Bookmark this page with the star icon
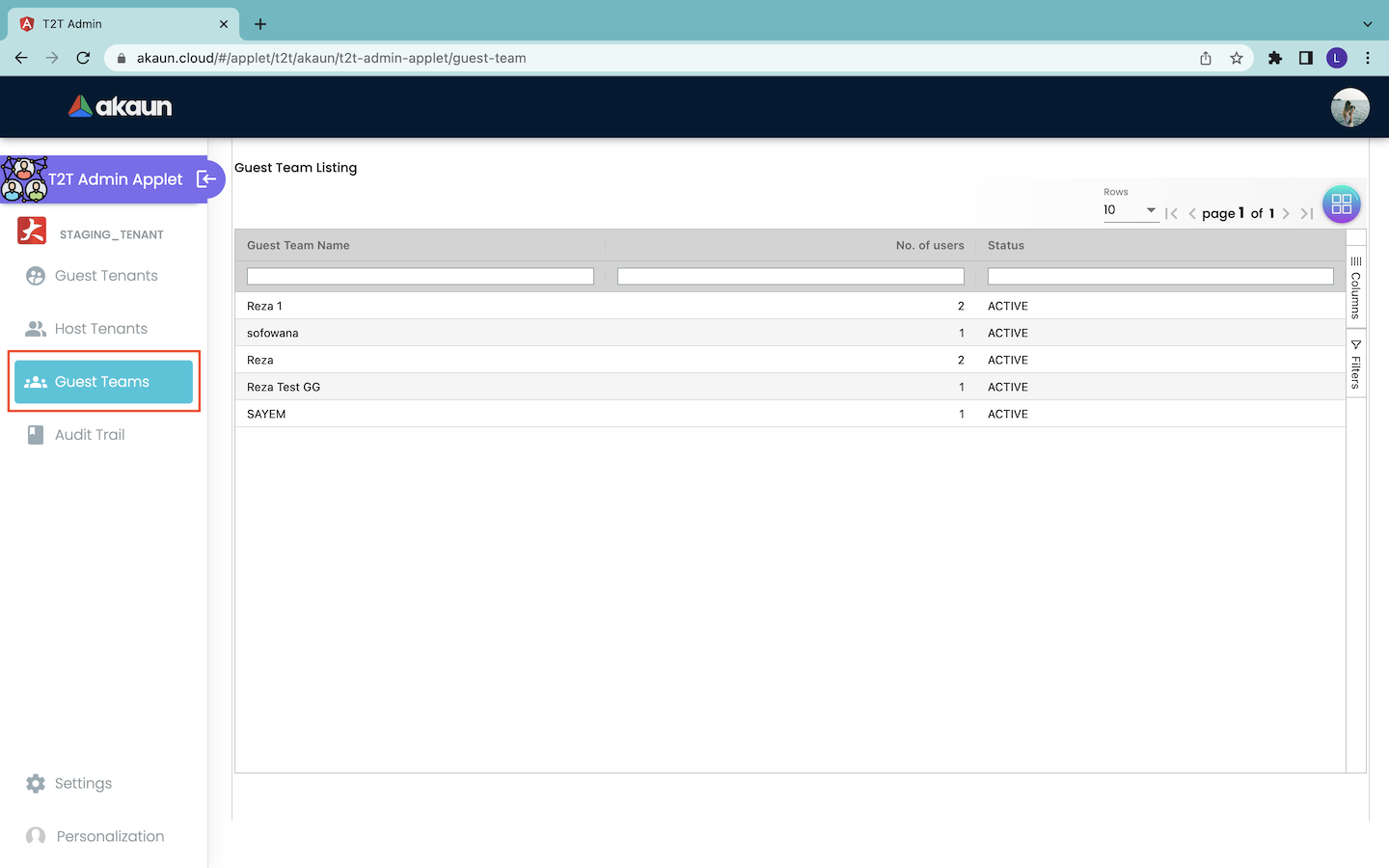 coord(1237,58)
